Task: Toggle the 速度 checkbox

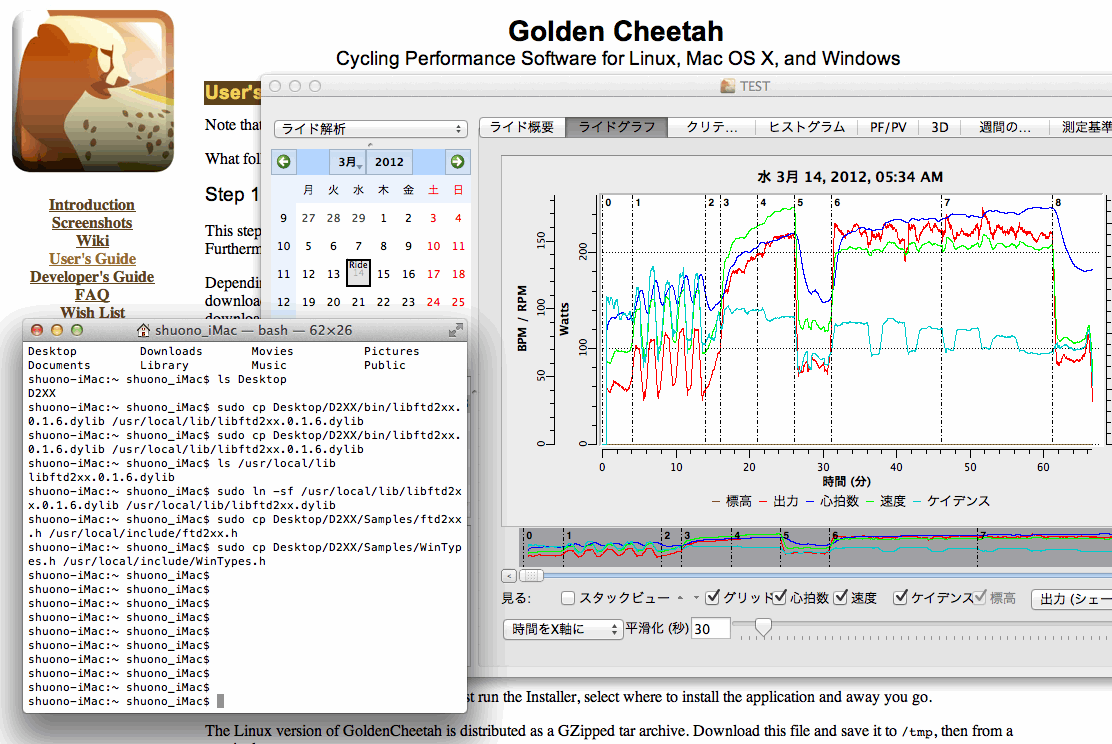Action: [x=840, y=597]
